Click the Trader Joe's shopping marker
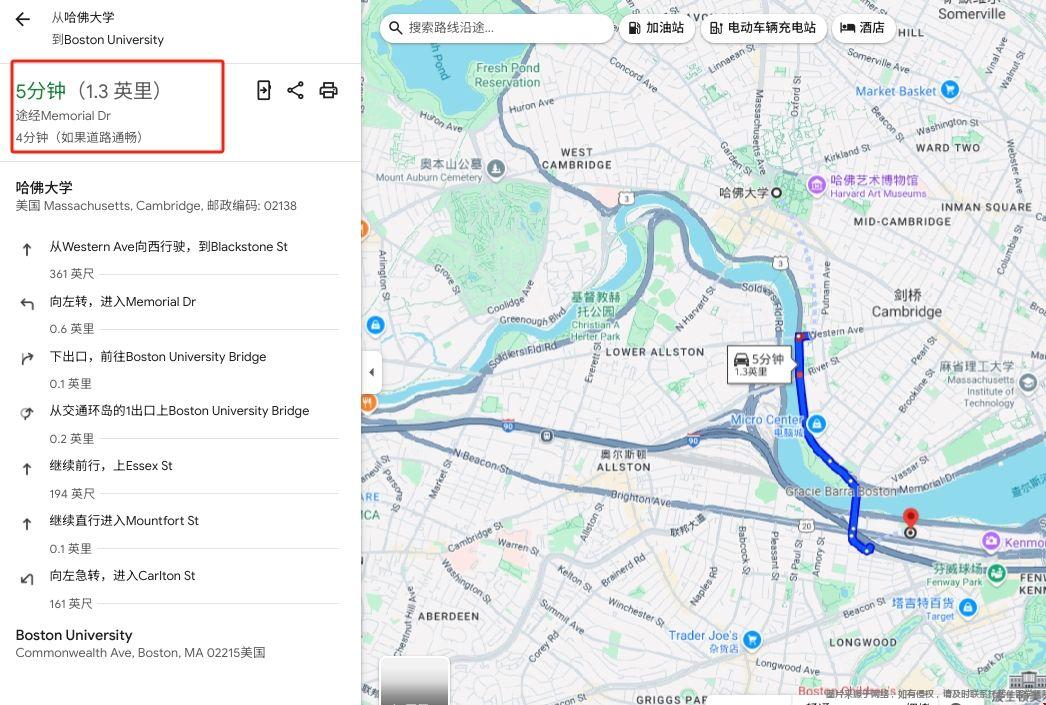Screen dimensions: 1046x705 pyautogui.click(x=752, y=639)
